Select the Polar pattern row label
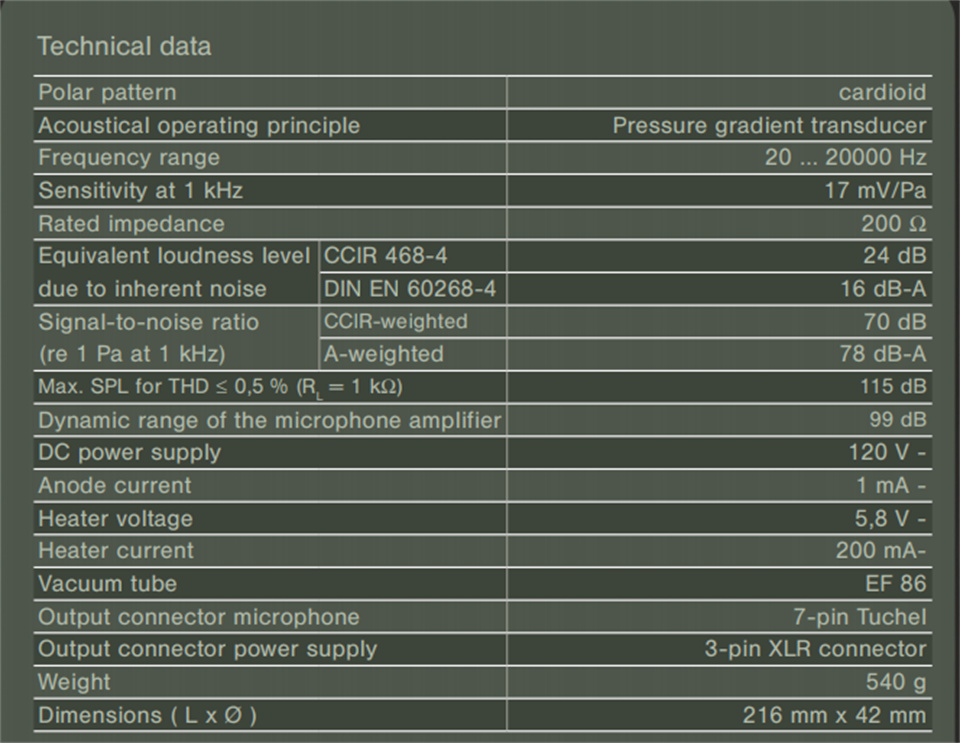The image size is (960, 743). [107, 92]
